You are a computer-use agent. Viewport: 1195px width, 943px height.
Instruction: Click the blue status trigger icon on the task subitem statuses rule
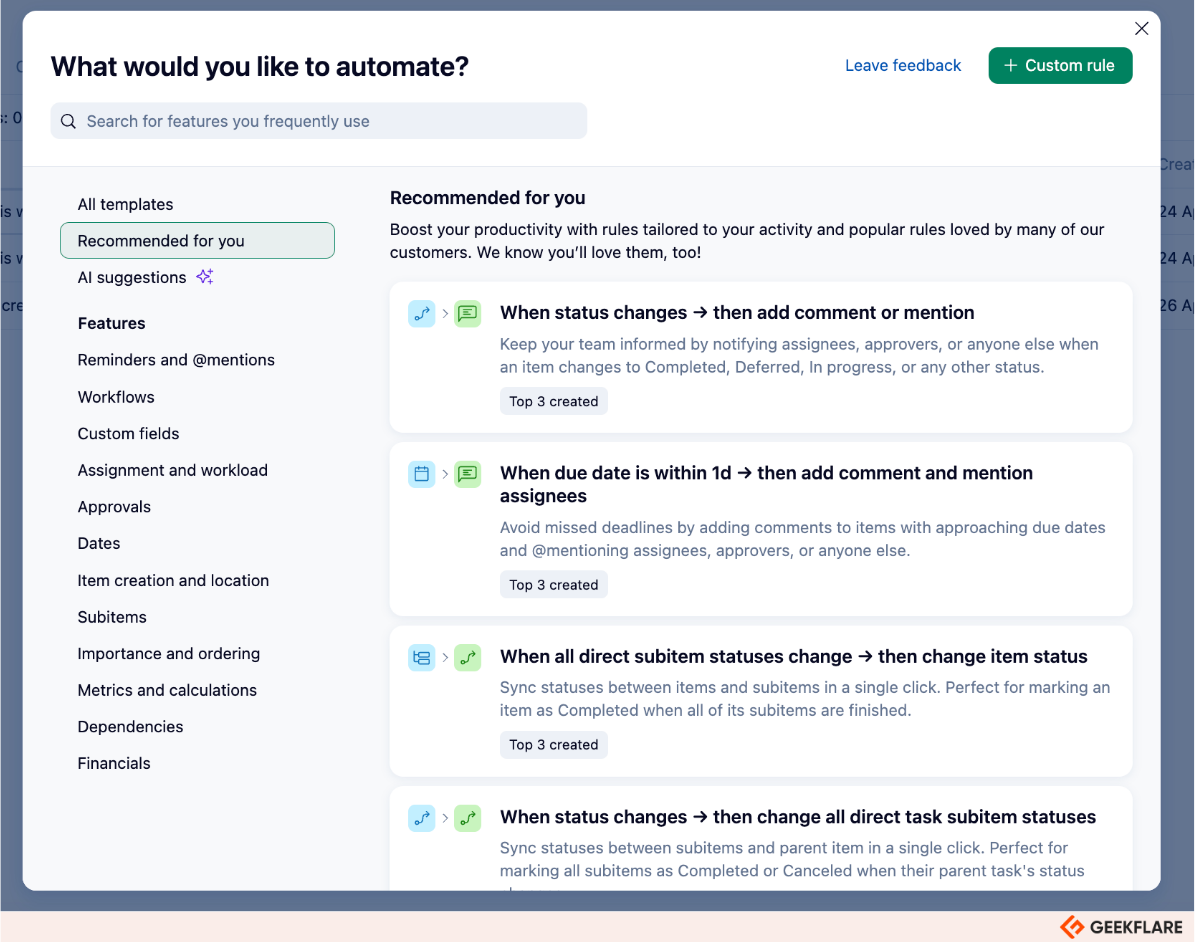pyautogui.click(x=421, y=818)
